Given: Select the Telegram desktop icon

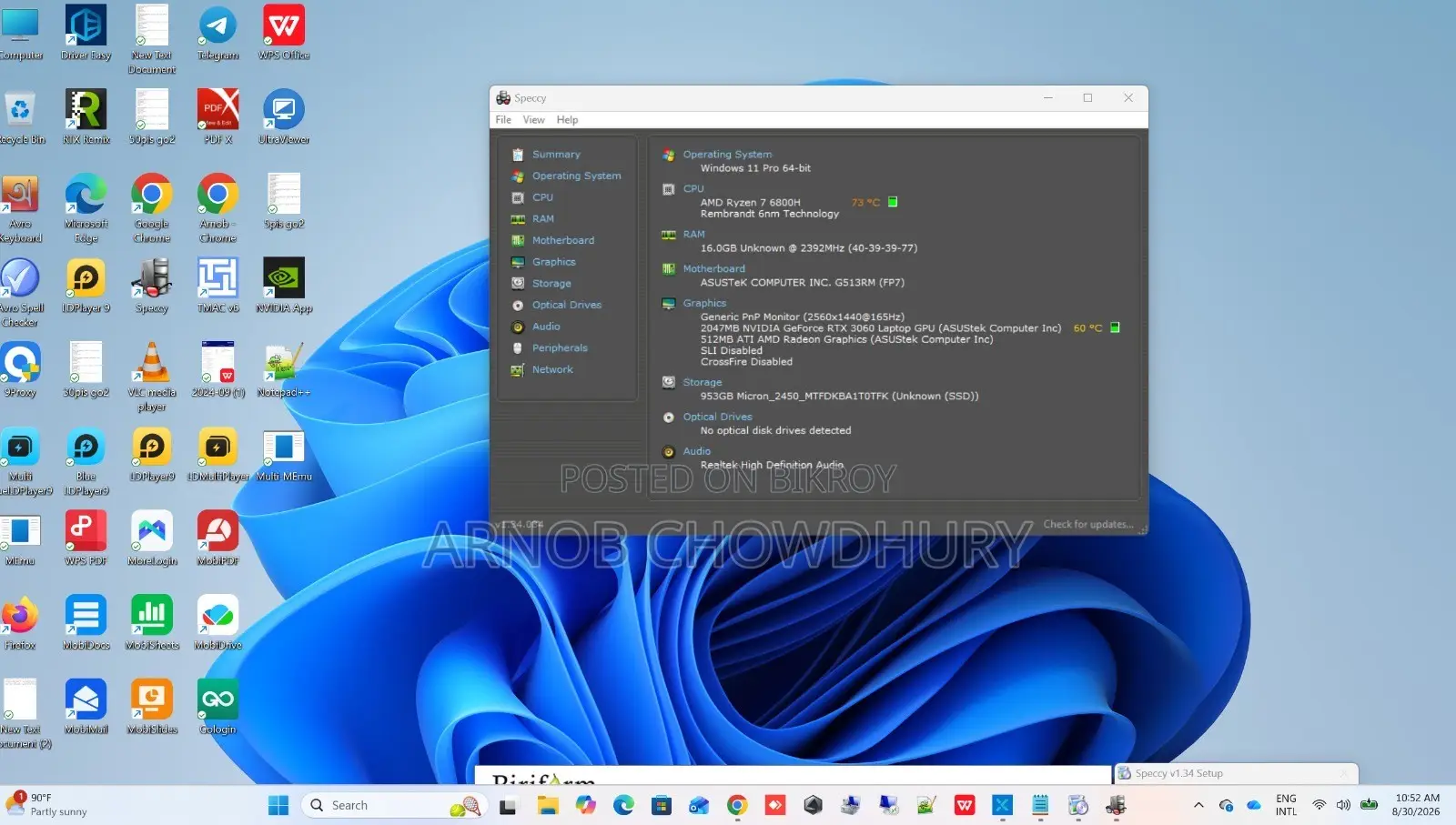Looking at the screenshot, I should click(217, 35).
